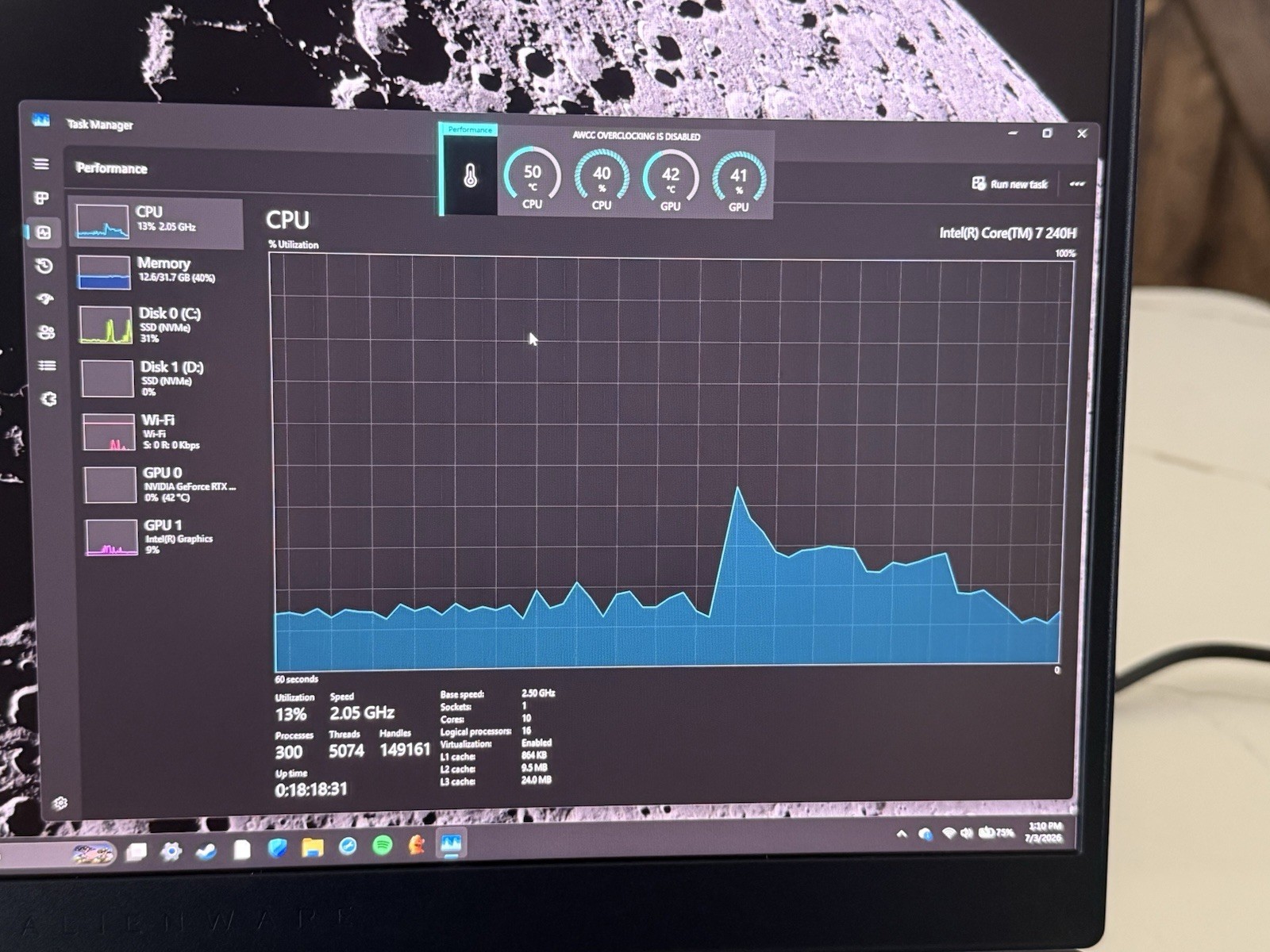Click the Run new task button
Image resolution: width=1270 pixels, height=952 pixels.
pyautogui.click(x=1010, y=184)
